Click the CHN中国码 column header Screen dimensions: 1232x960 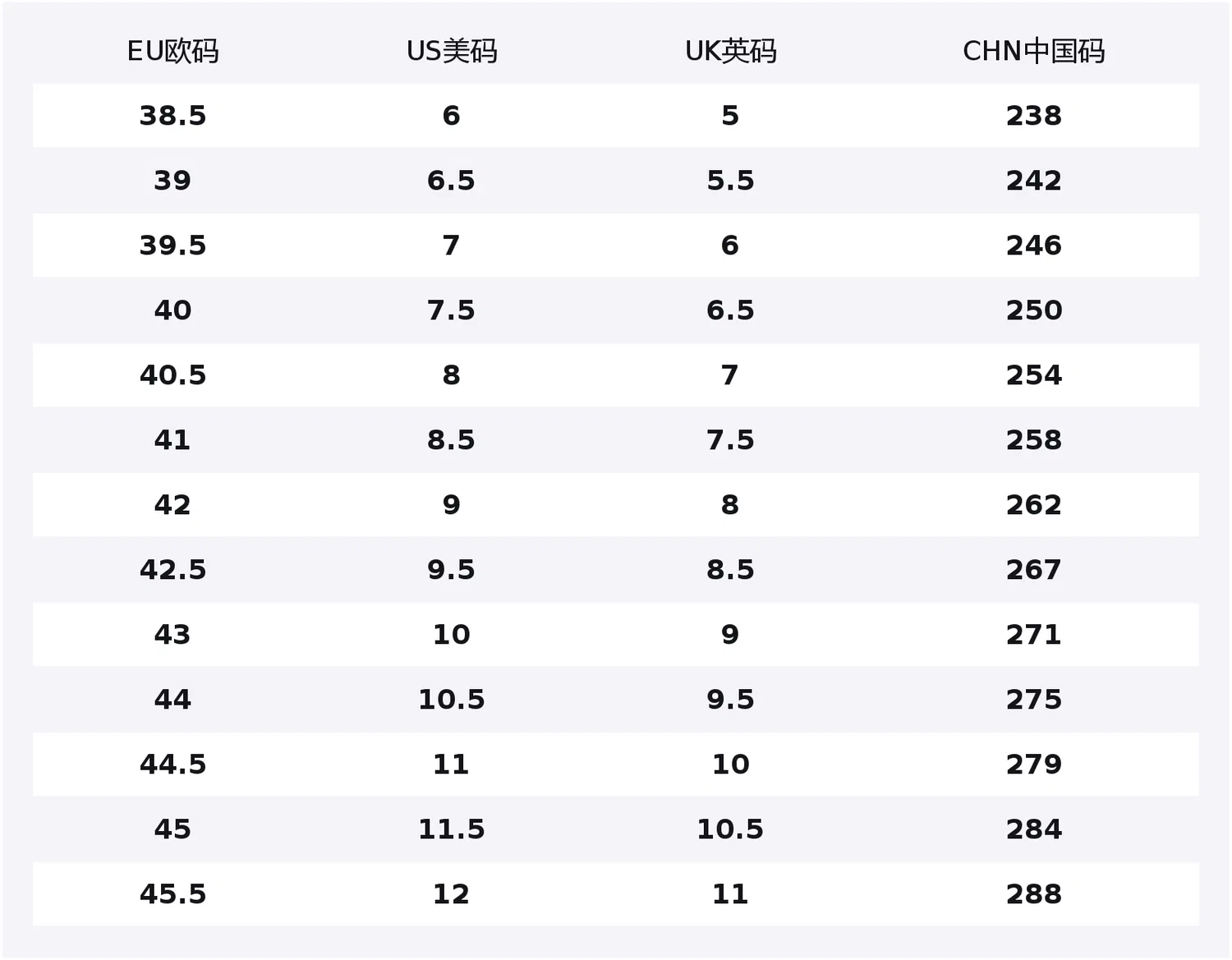1033,52
